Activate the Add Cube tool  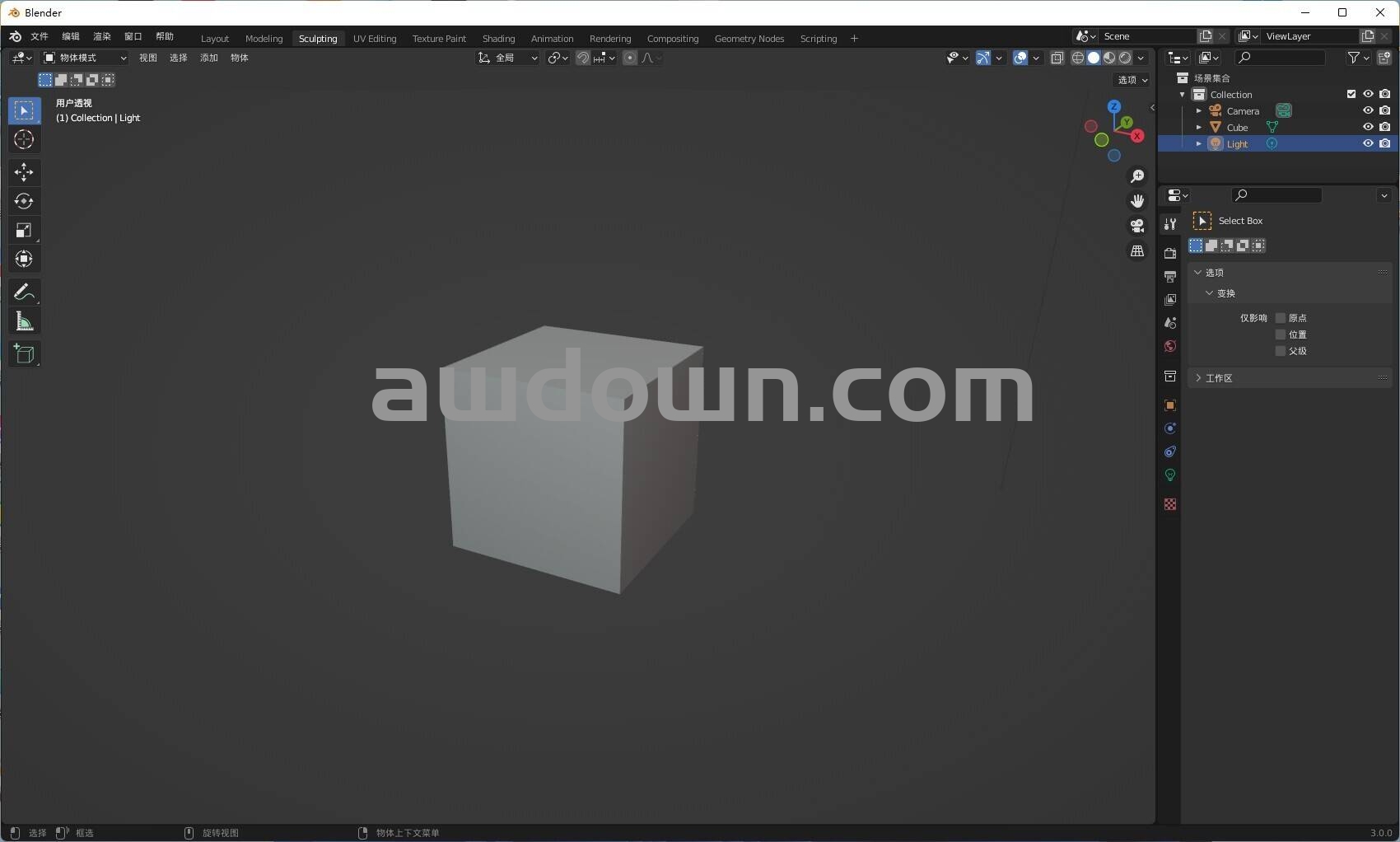point(24,354)
